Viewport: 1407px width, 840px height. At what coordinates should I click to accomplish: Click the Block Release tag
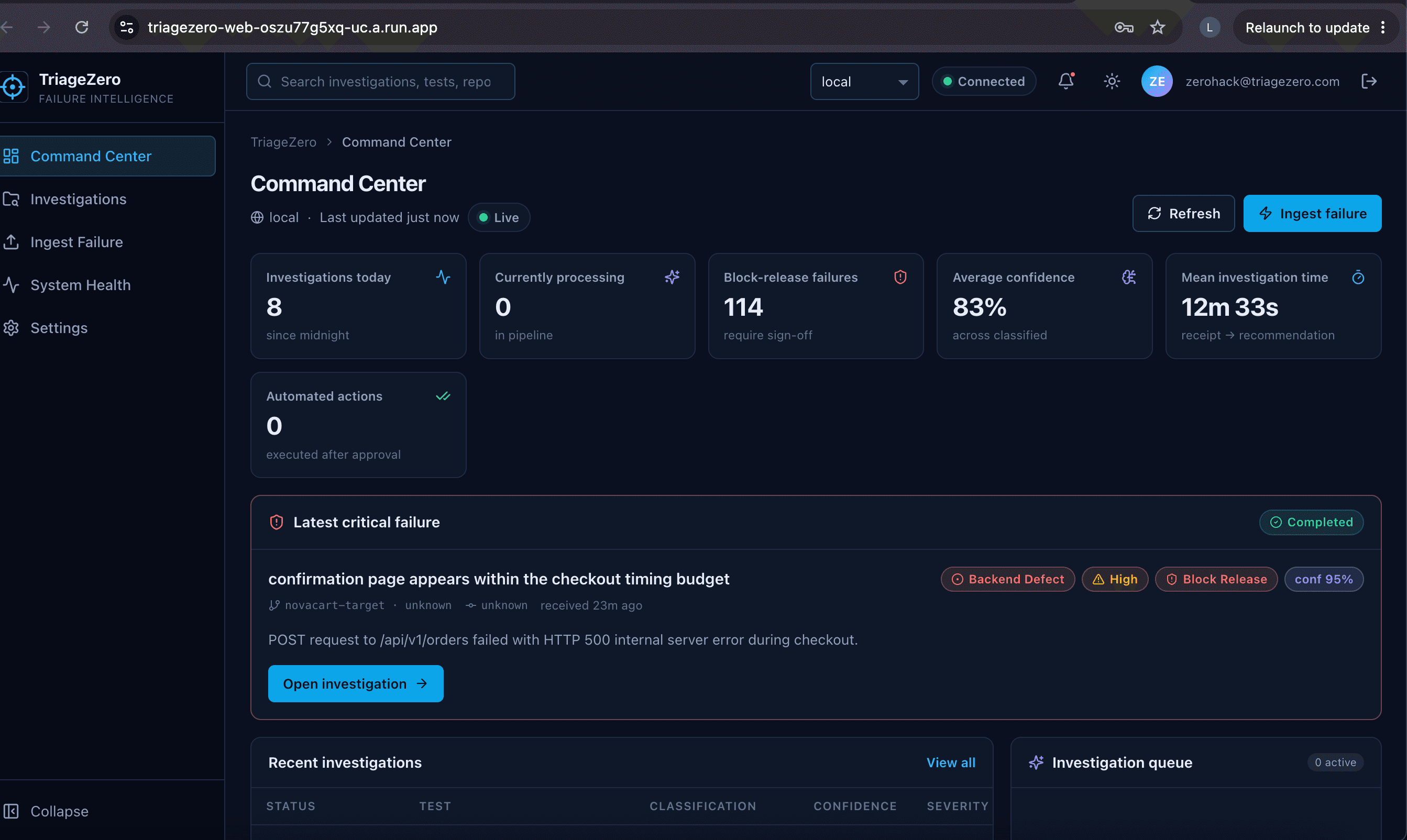(1216, 579)
